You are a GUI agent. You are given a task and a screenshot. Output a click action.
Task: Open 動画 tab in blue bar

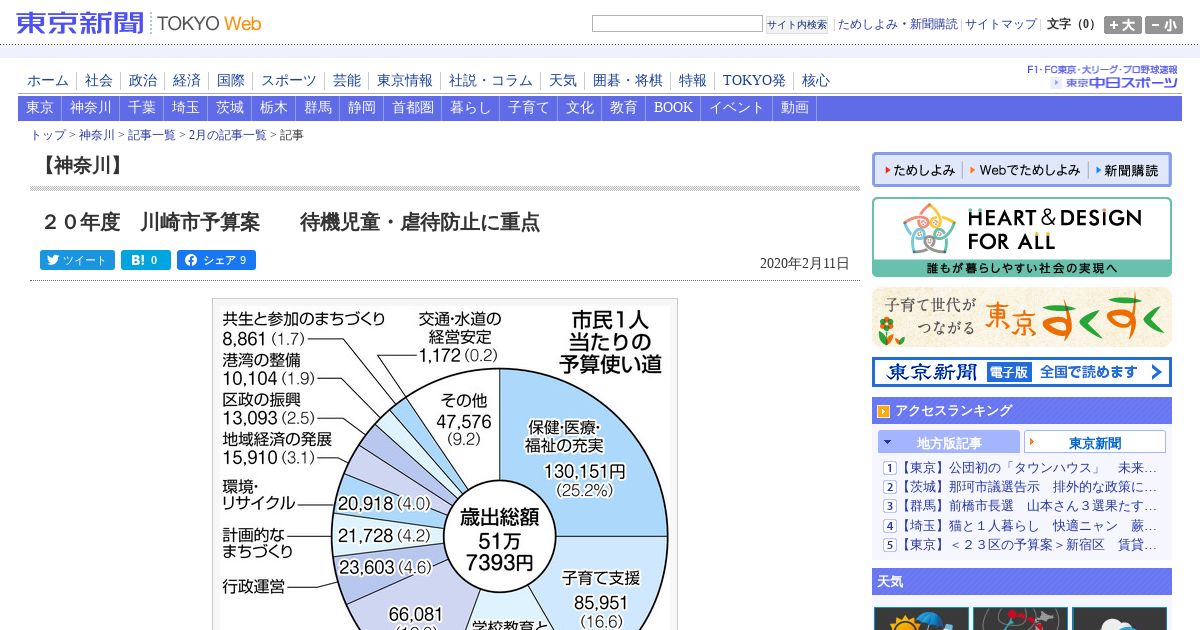(x=795, y=108)
